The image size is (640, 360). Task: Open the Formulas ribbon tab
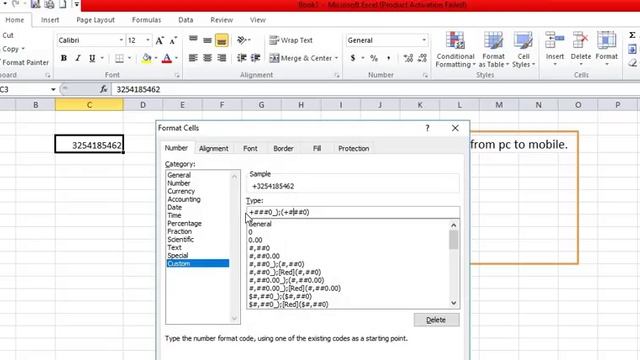[147, 20]
